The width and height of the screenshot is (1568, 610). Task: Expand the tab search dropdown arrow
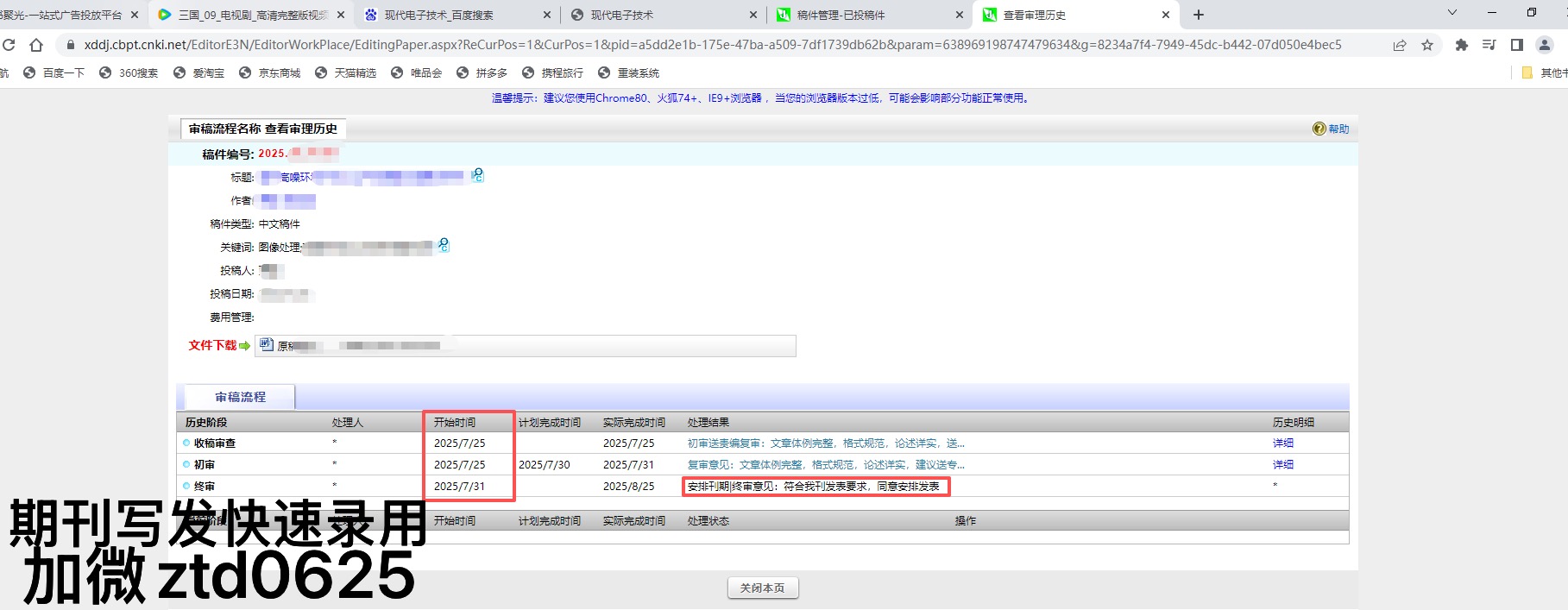click(x=1452, y=13)
